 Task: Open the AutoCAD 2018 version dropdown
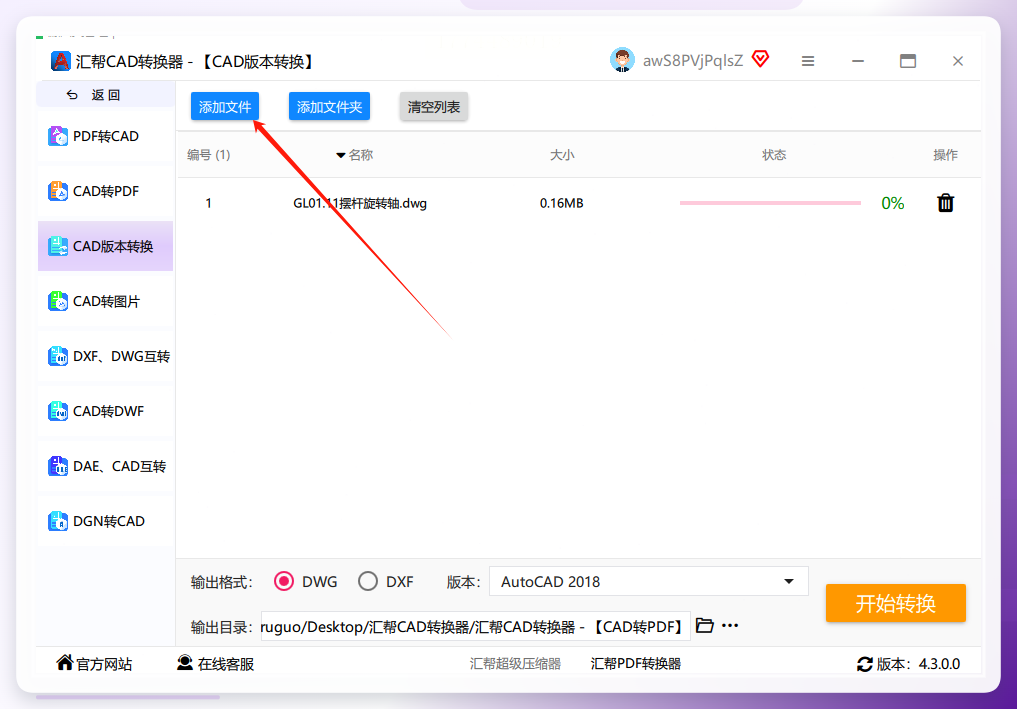tap(649, 581)
